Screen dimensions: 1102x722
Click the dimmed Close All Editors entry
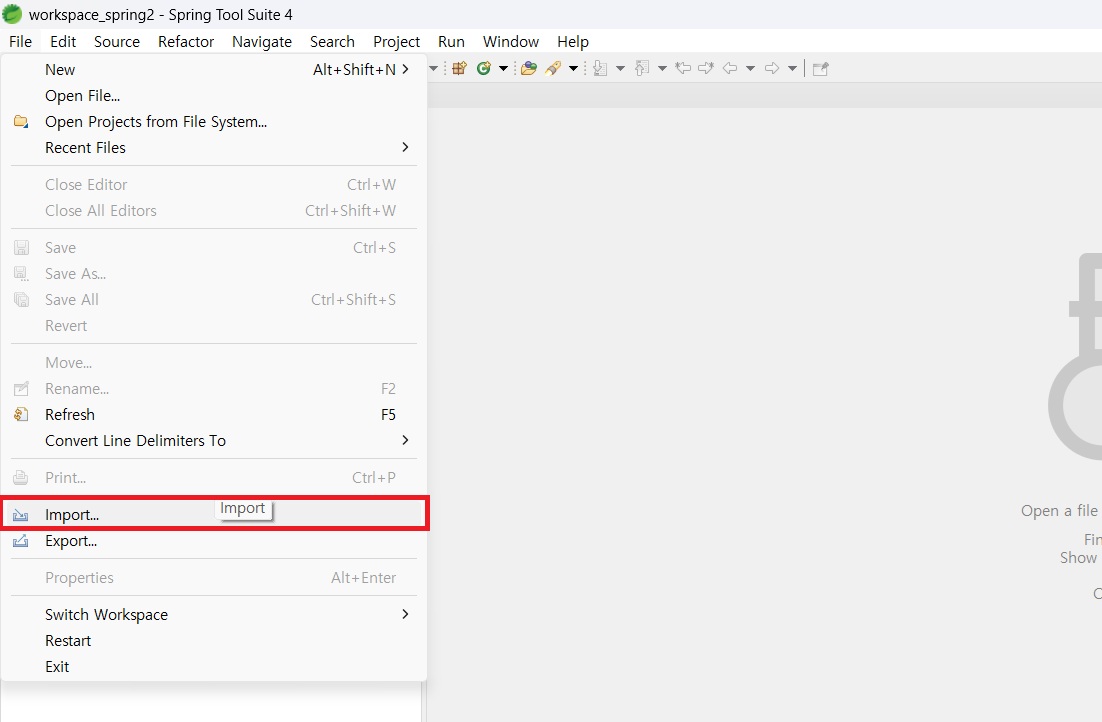coord(214,211)
